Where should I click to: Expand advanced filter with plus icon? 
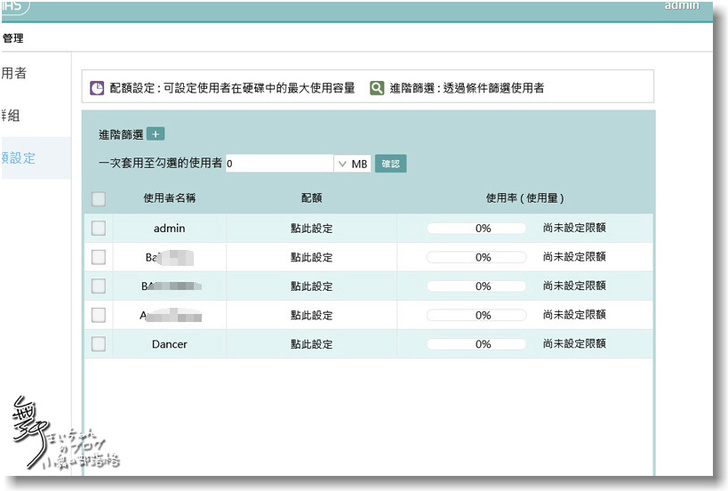coord(155,134)
